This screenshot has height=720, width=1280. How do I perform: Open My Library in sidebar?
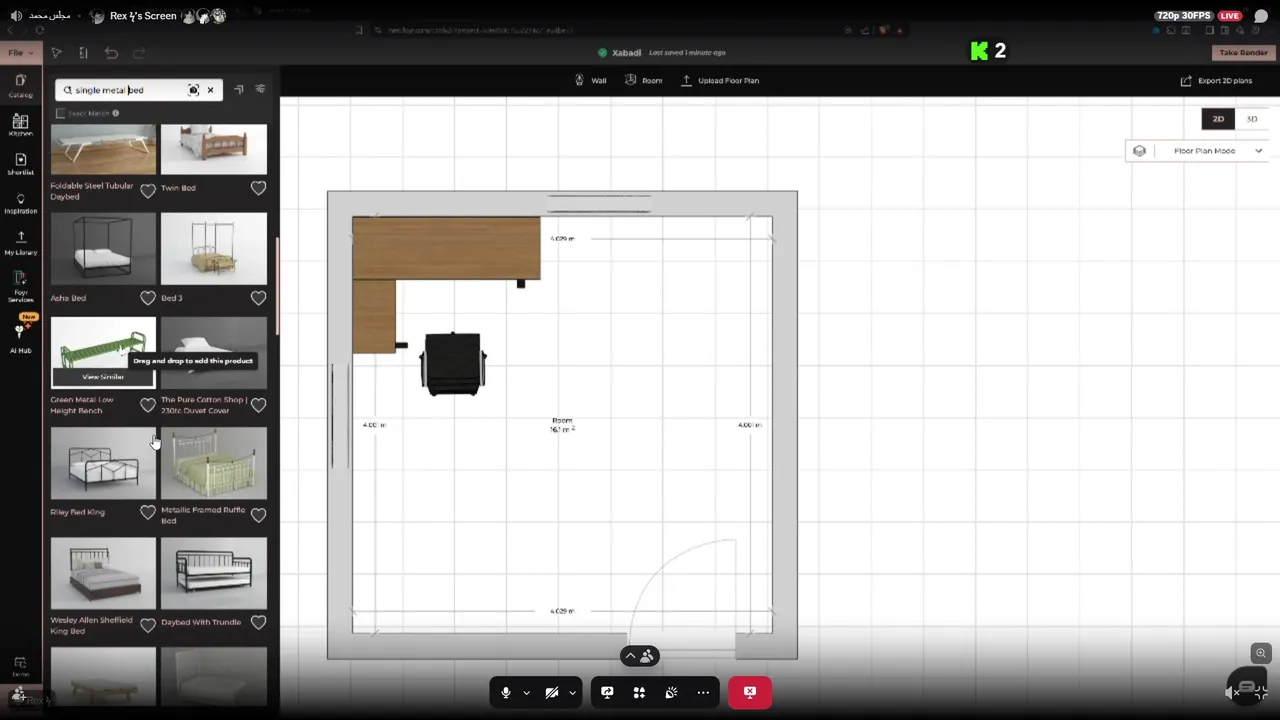(x=20, y=244)
